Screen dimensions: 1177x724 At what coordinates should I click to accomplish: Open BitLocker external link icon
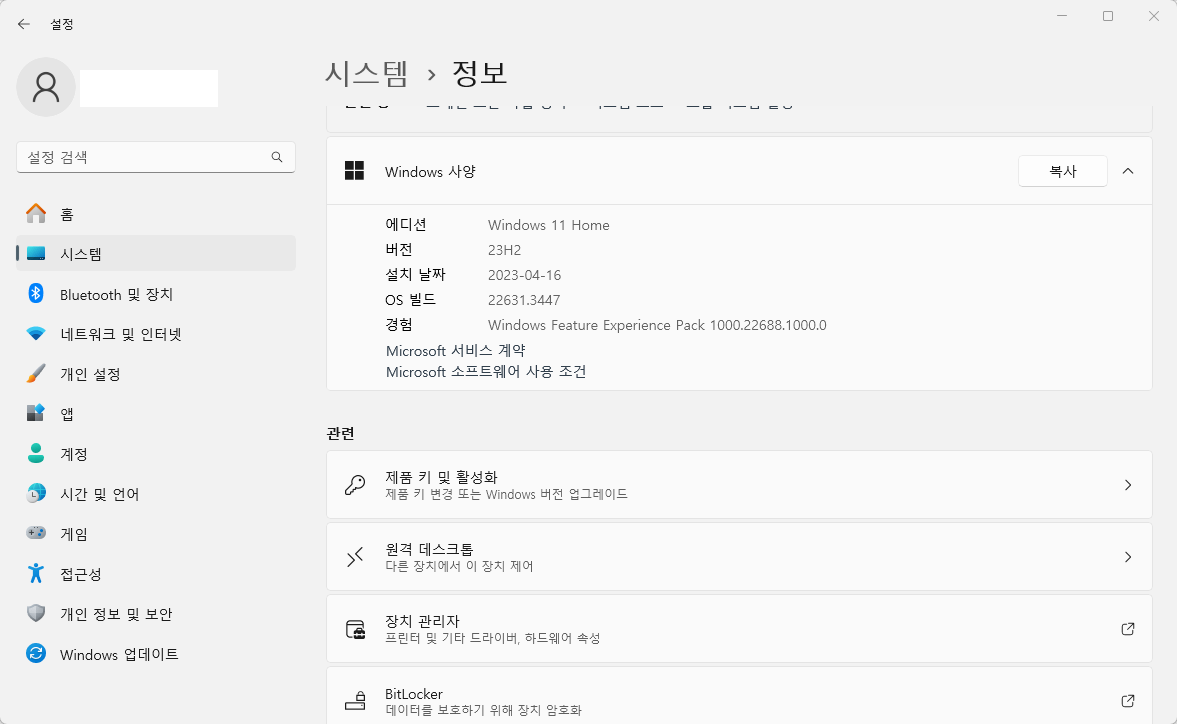1127,701
